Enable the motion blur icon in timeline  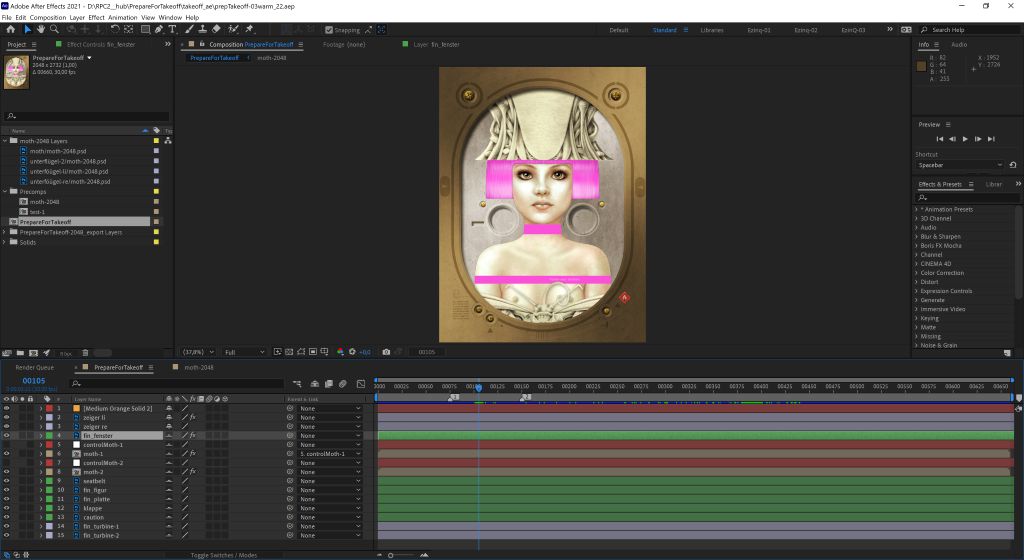pos(342,384)
